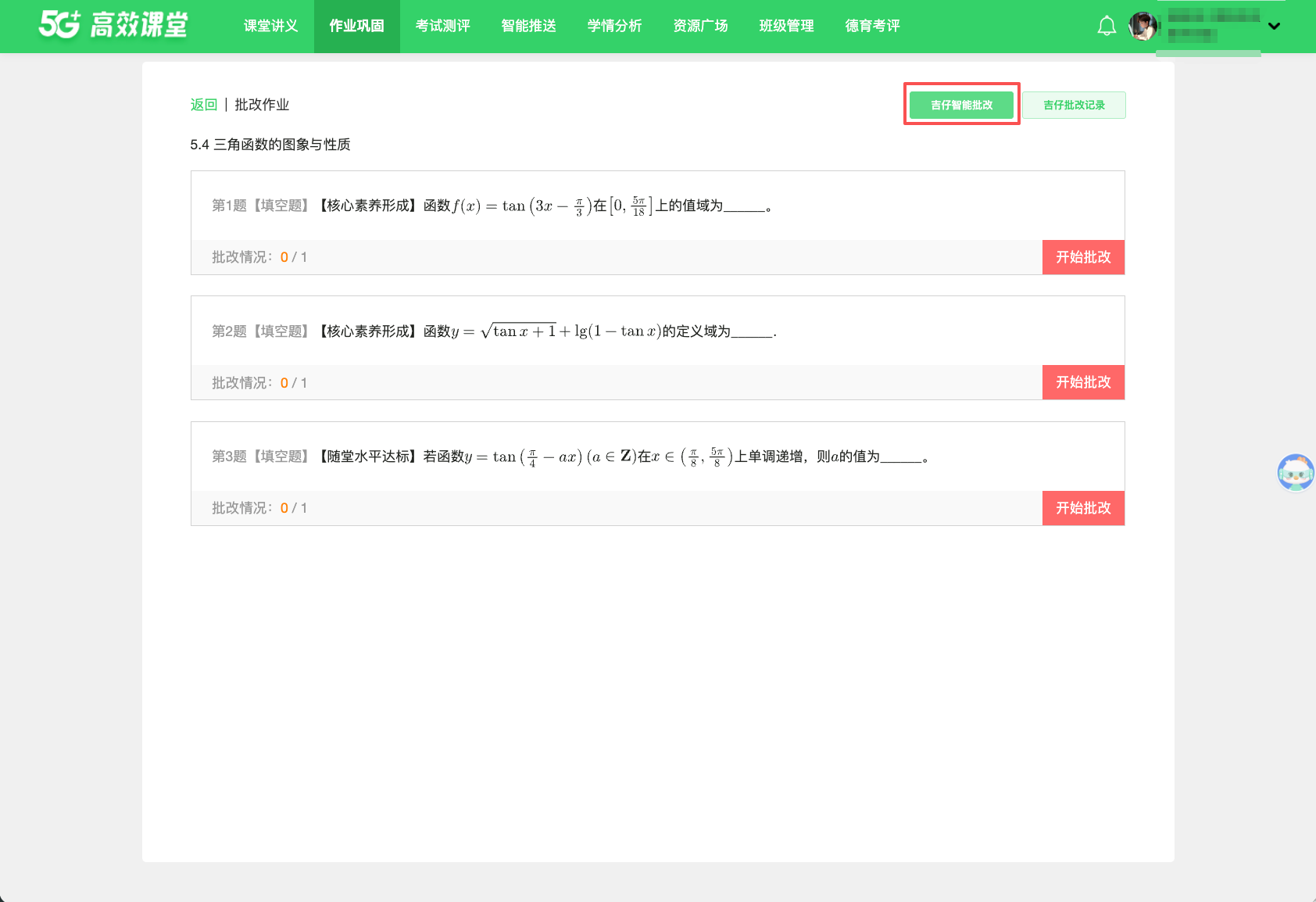Open 学情分析 tab
1316x902 pixels.
[615, 26]
